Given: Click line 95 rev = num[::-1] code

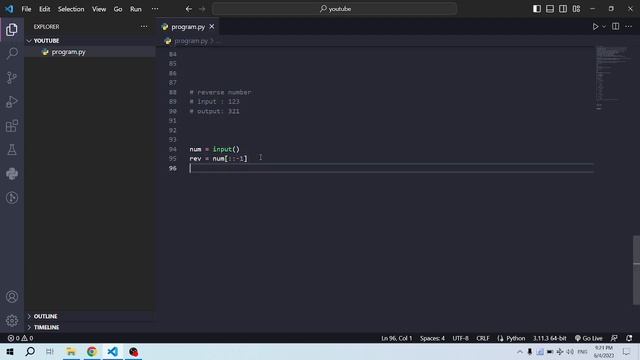Looking at the screenshot, I should 218,159.
